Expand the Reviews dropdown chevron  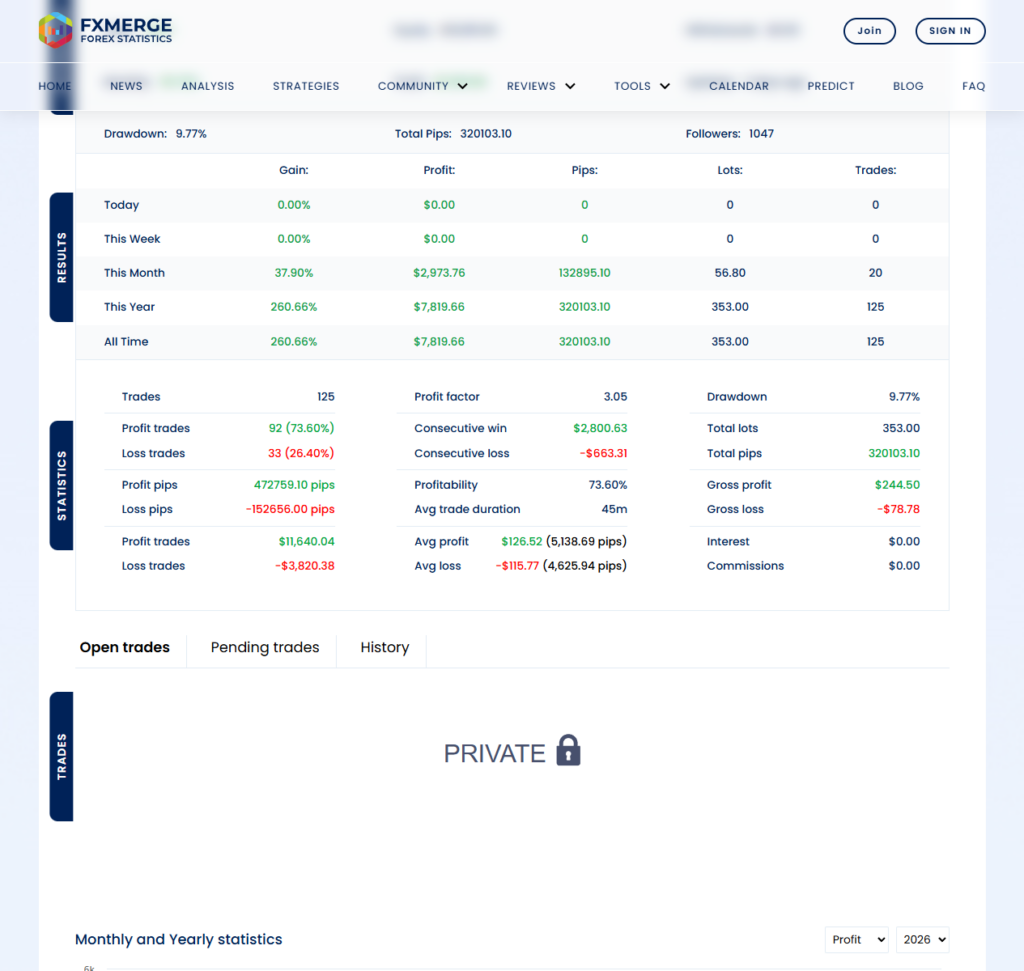(570, 86)
